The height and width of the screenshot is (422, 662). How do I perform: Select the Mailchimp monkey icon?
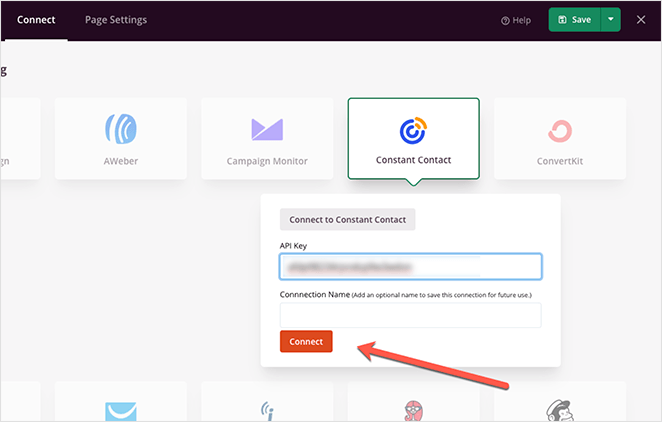(x=560, y=410)
